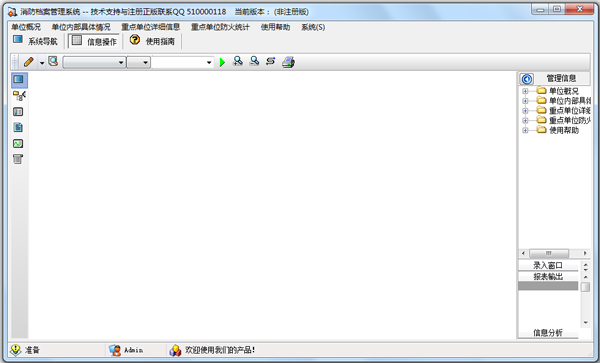Expand the 单位内部具体 tree node
Screen dimensions: 600x363
(x=525, y=101)
